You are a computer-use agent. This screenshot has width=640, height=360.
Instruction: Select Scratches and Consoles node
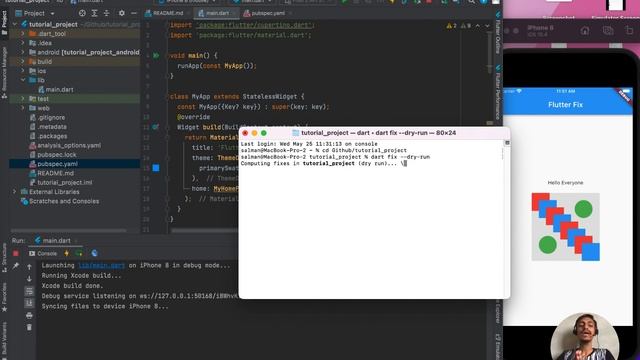tap(60, 201)
